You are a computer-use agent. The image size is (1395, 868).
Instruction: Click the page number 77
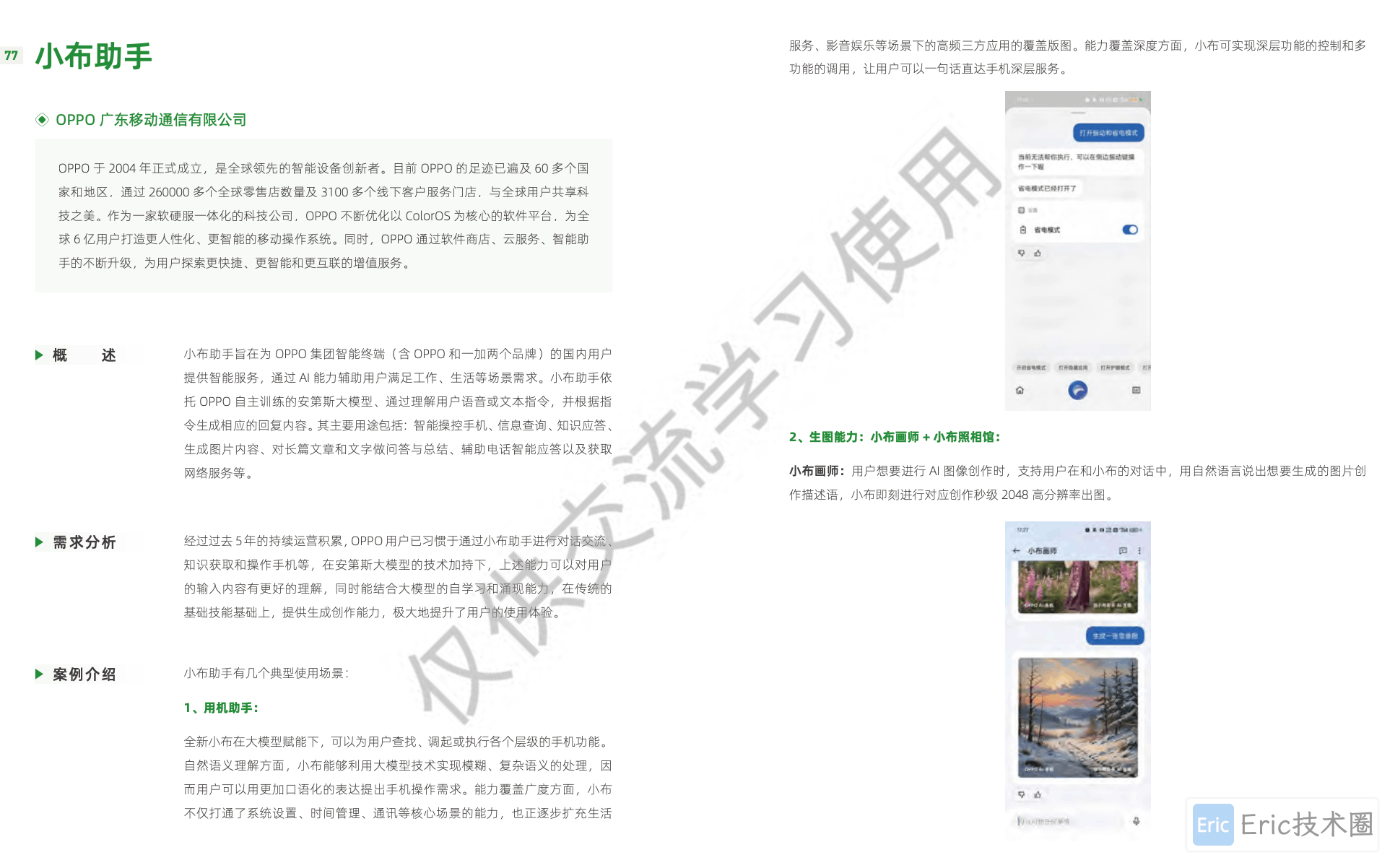point(11,56)
